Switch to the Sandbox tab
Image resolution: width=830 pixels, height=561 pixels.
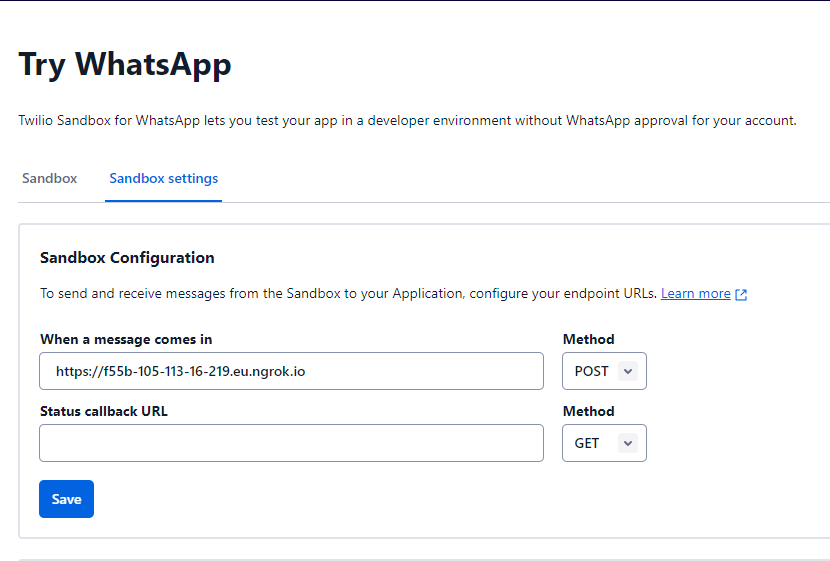coord(49,178)
